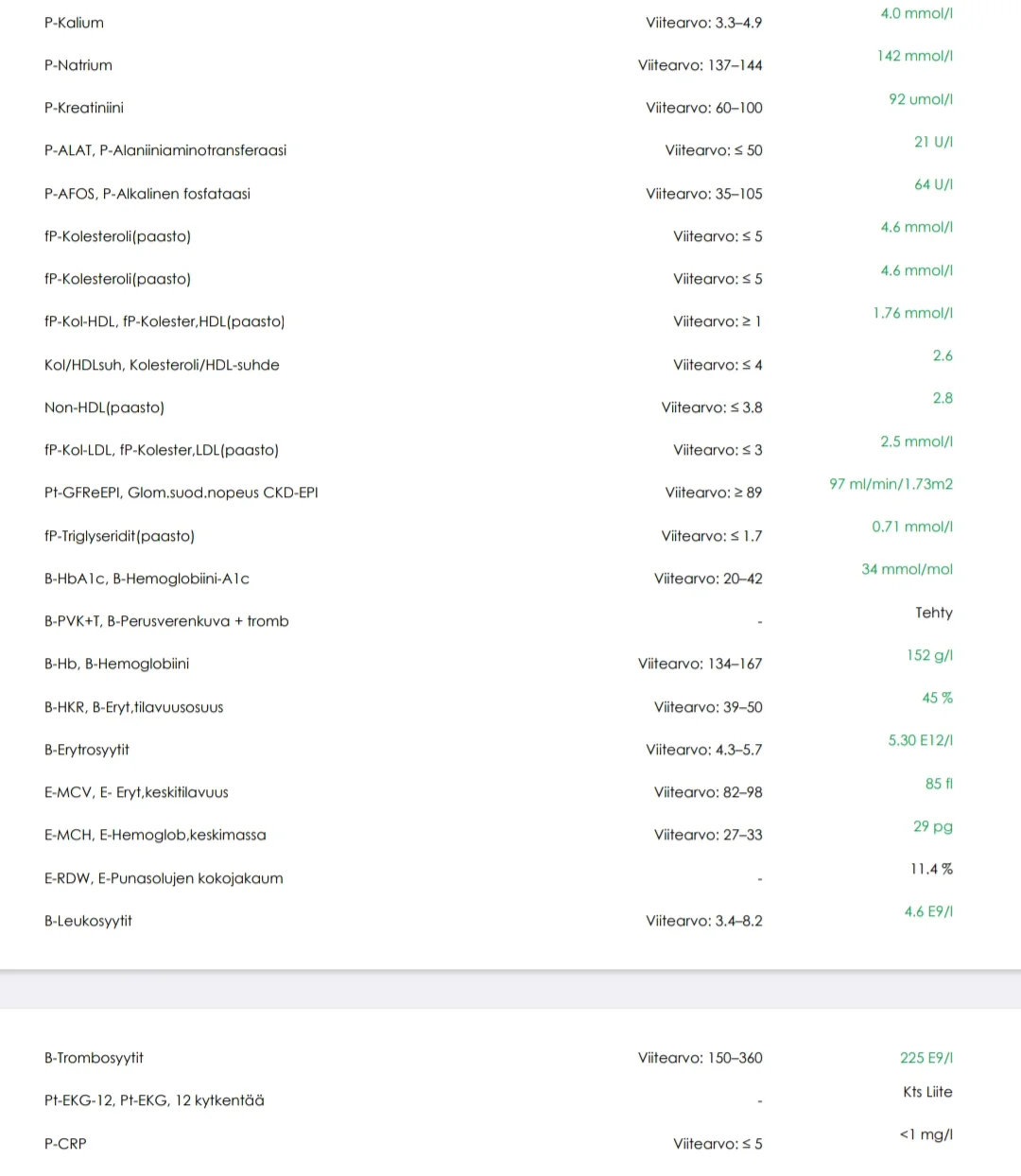
Task: Click the fP-Kol-LDL result 2.5 mmol/l
Action: click(x=916, y=441)
